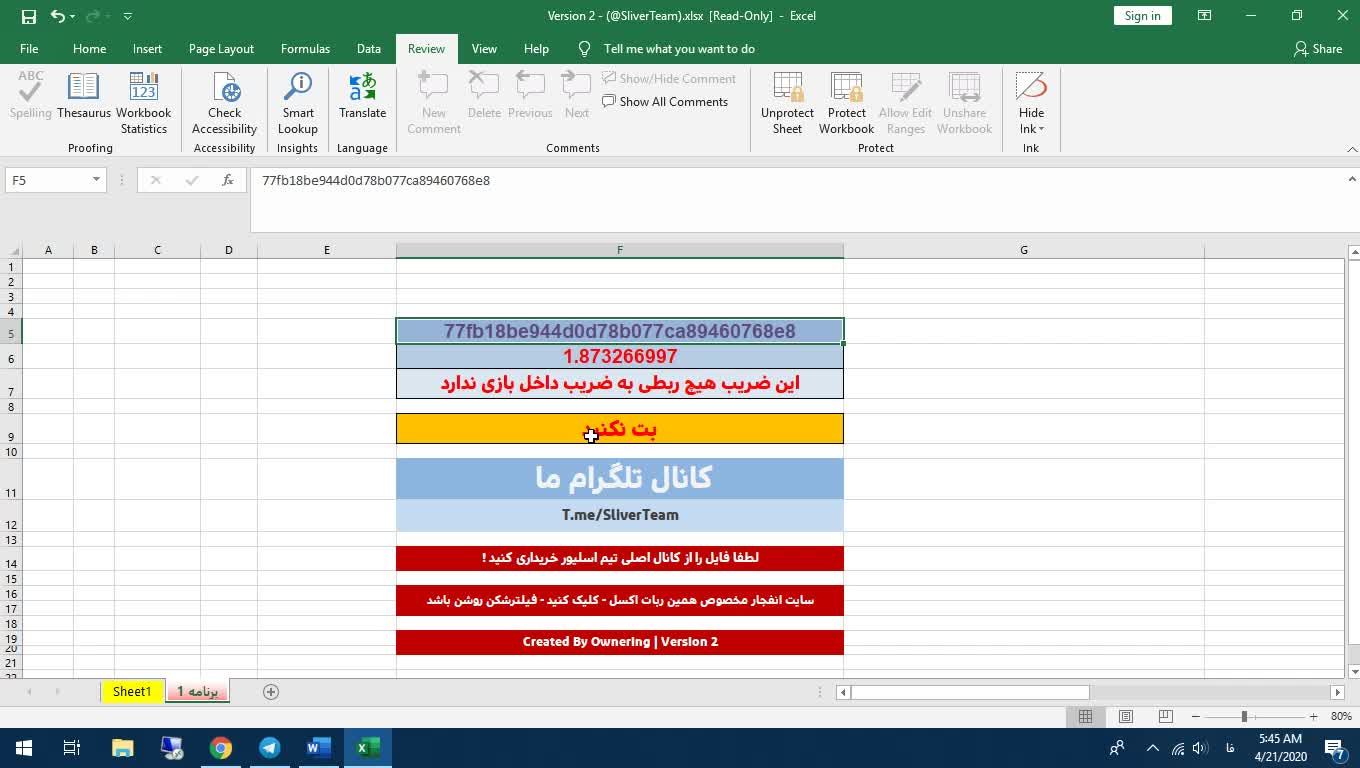
Task: Switch to Page Break Preview view
Action: tap(1165, 717)
